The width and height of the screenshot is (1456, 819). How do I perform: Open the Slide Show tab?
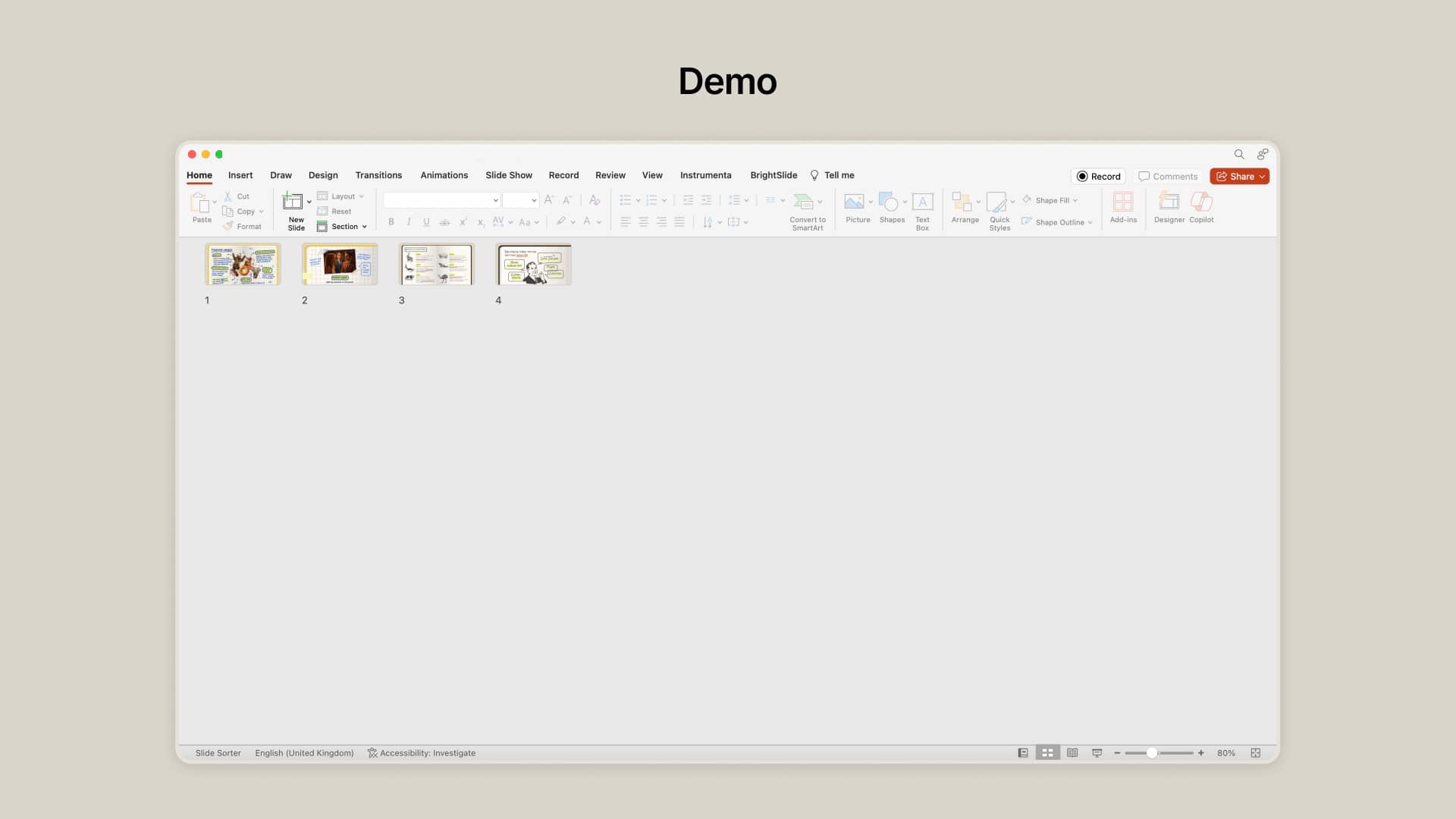click(509, 175)
